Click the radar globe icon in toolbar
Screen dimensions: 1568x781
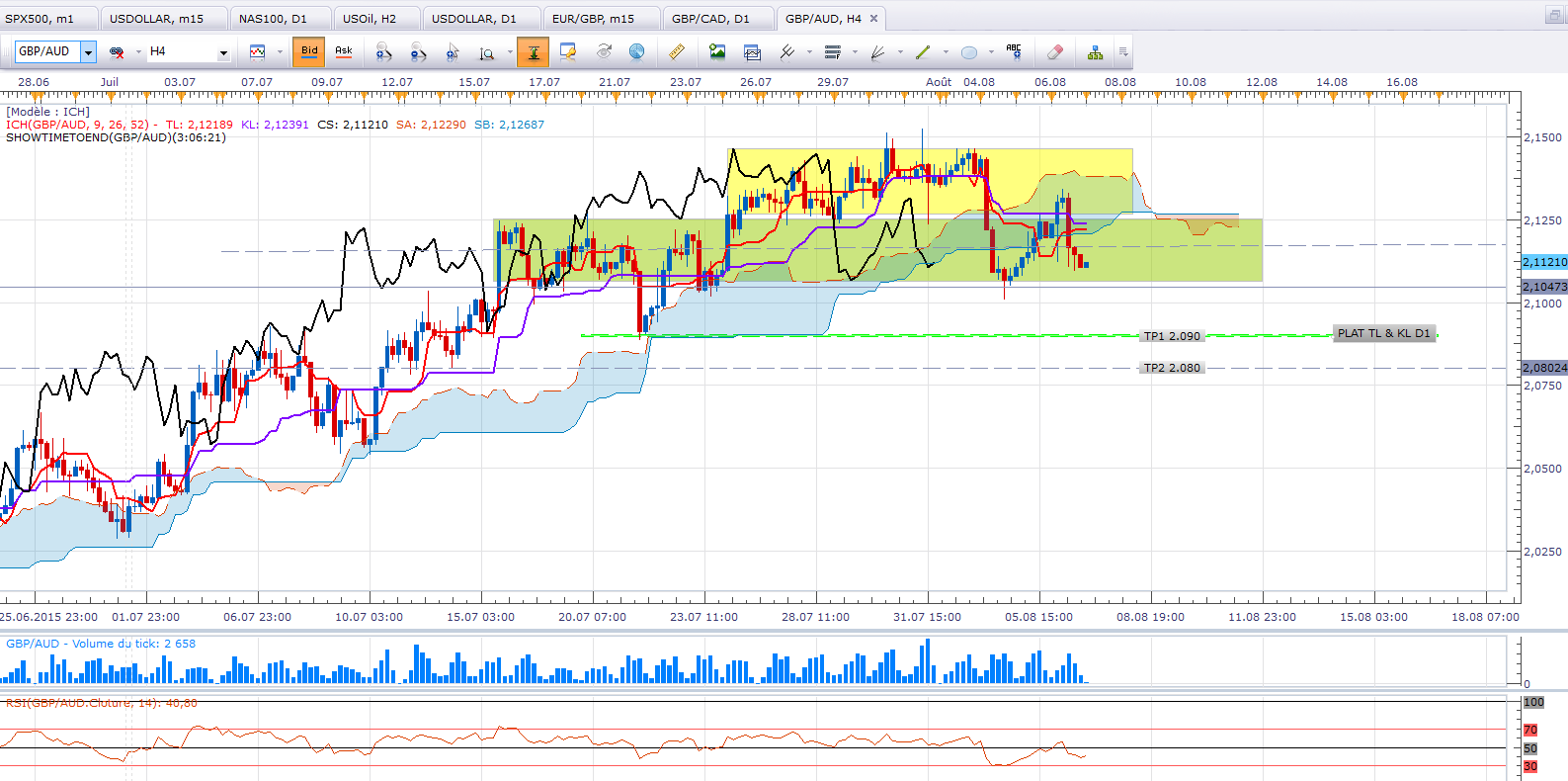click(x=637, y=51)
